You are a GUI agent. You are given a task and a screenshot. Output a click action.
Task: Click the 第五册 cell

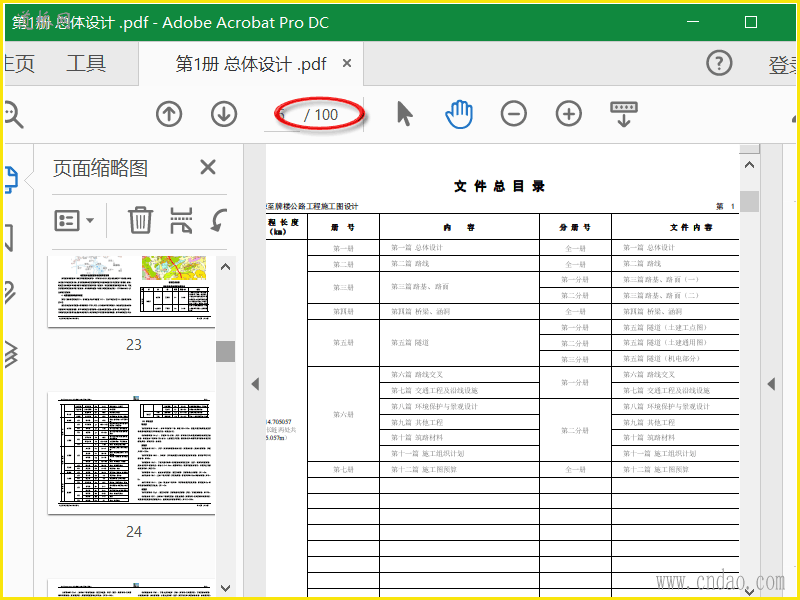click(x=343, y=343)
